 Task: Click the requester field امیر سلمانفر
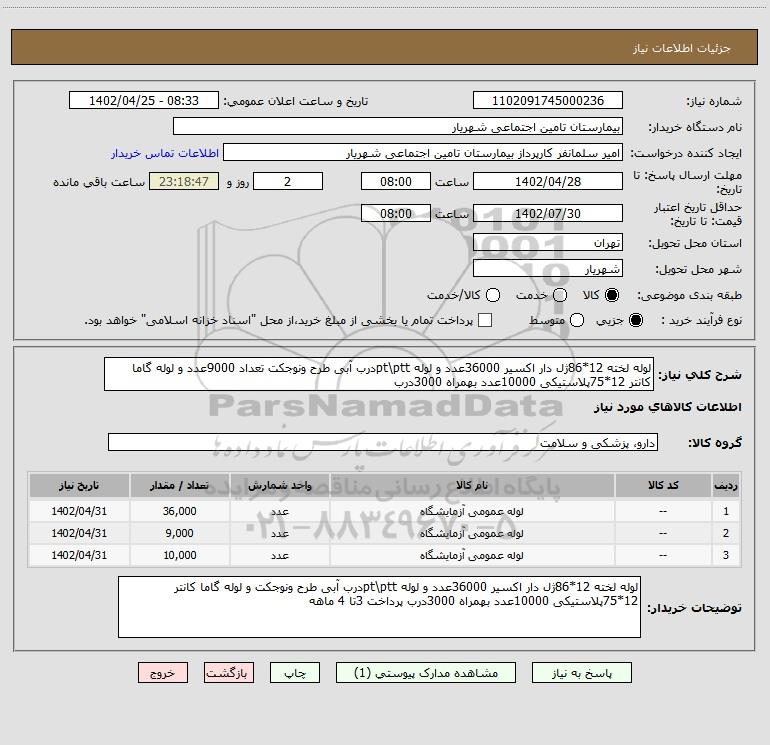[423, 152]
